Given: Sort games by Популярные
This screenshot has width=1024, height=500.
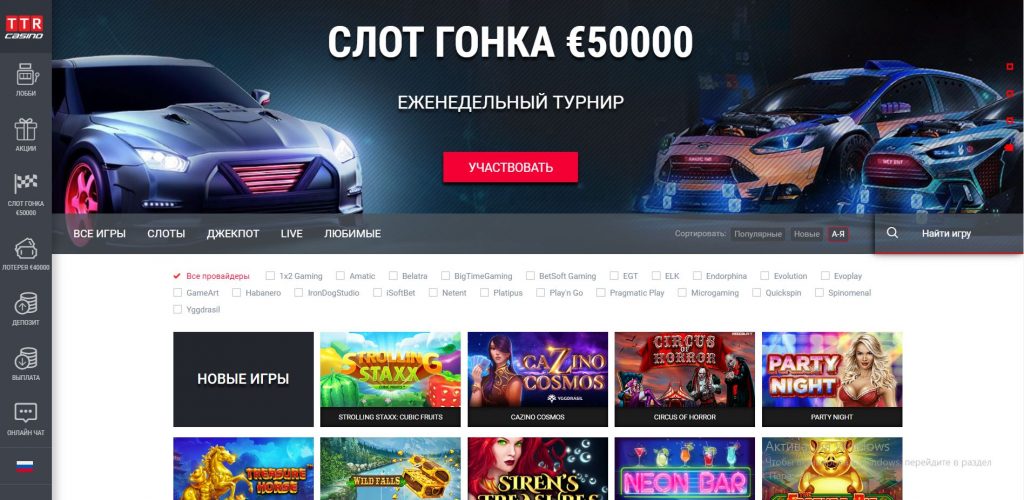Looking at the screenshot, I should tap(758, 234).
